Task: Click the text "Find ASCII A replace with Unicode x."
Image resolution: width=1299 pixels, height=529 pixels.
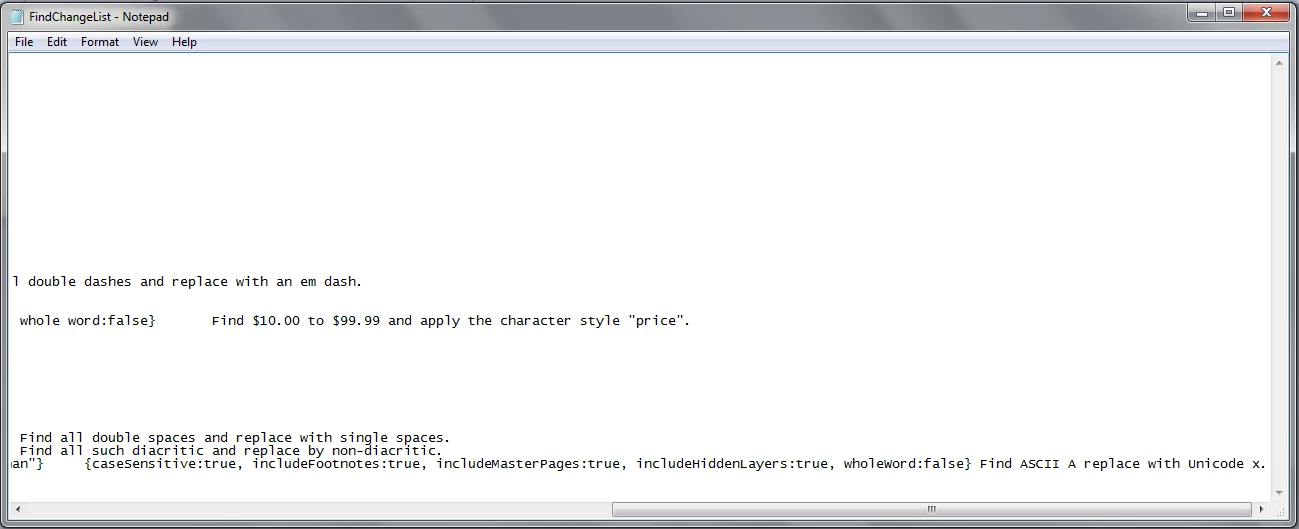Action: [x=1123, y=464]
